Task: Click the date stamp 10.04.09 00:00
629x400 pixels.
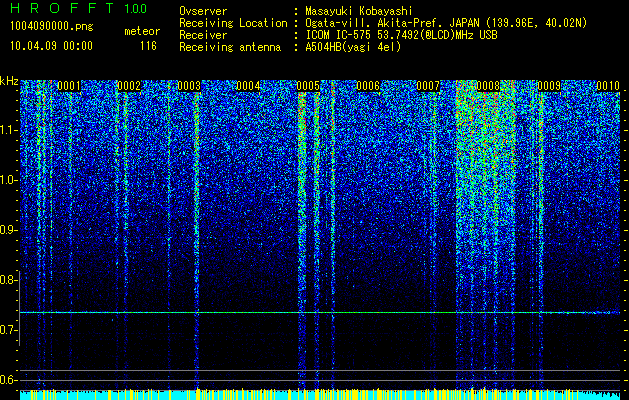Action: [x=51, y=46]
